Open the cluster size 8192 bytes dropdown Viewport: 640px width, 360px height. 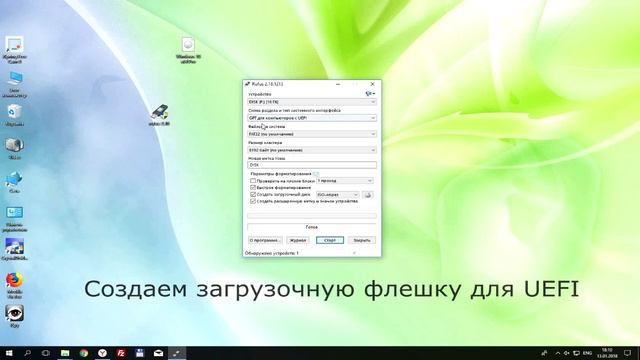click(312, 150)
